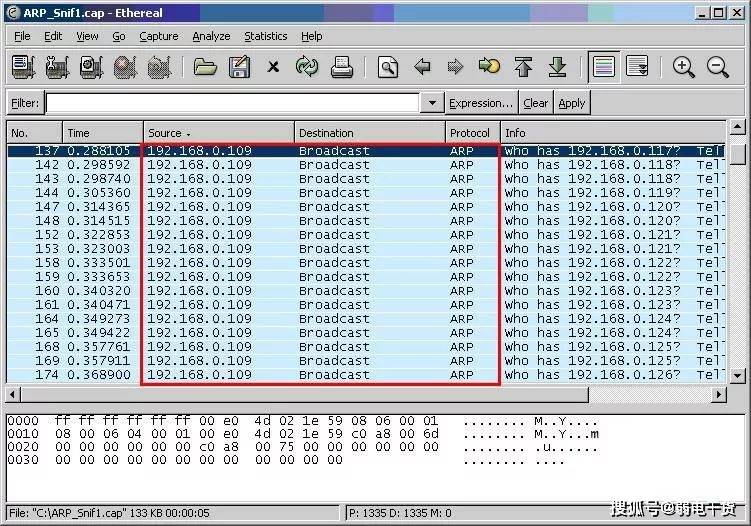
Task: Click the Expression... button
Action: tap(481, 103)
